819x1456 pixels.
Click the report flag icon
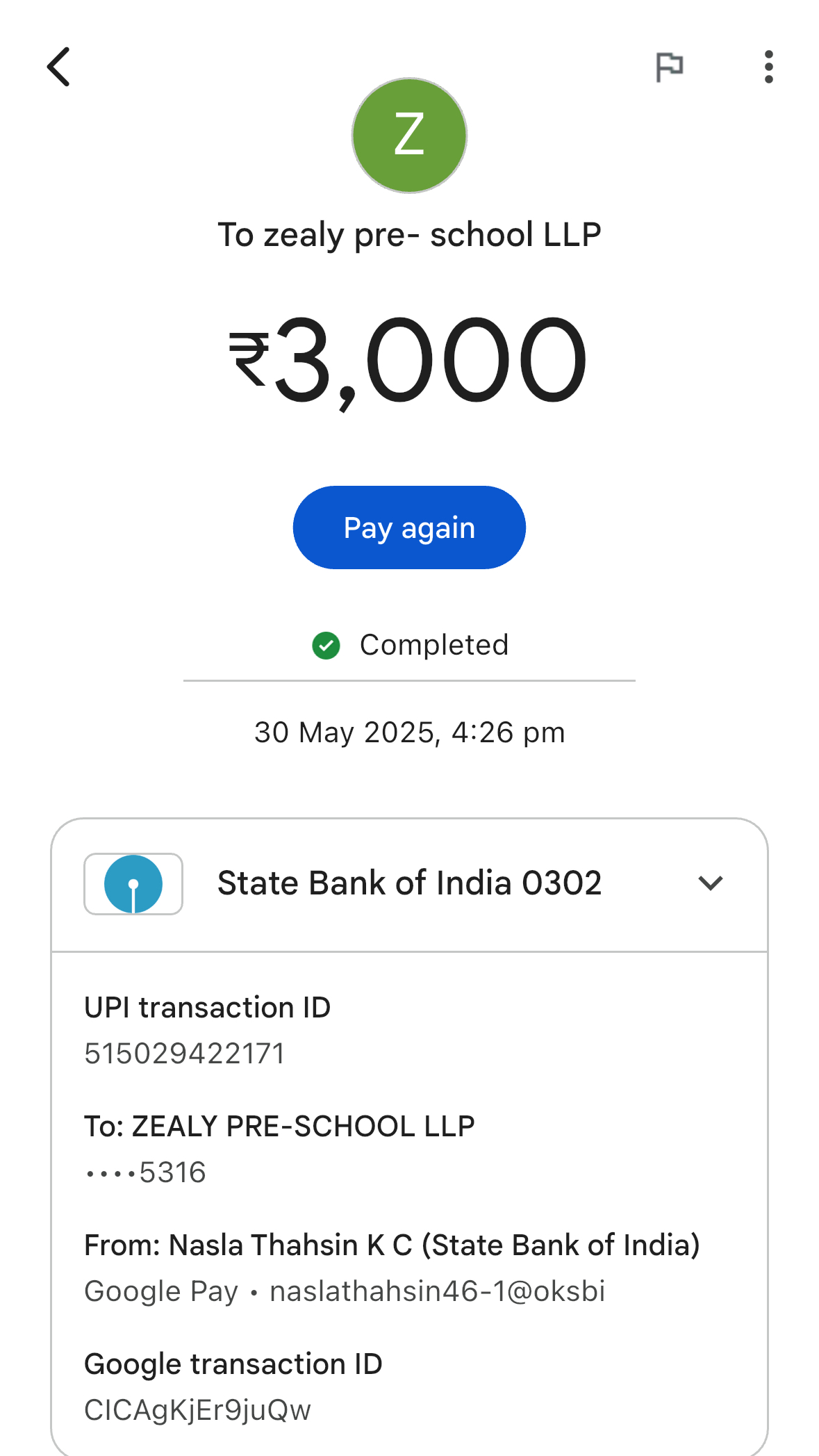pos(670,67)
